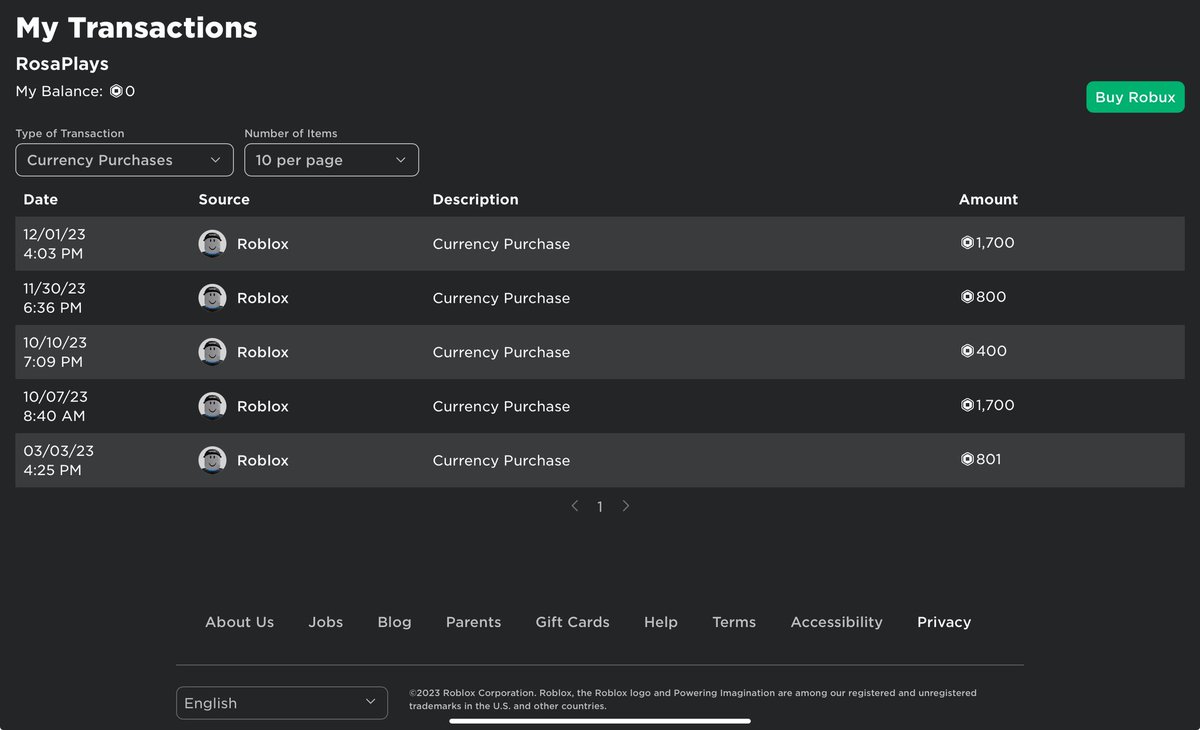The image size is (1200, 730).
Task: Click the Description column header
Action: 476,199
